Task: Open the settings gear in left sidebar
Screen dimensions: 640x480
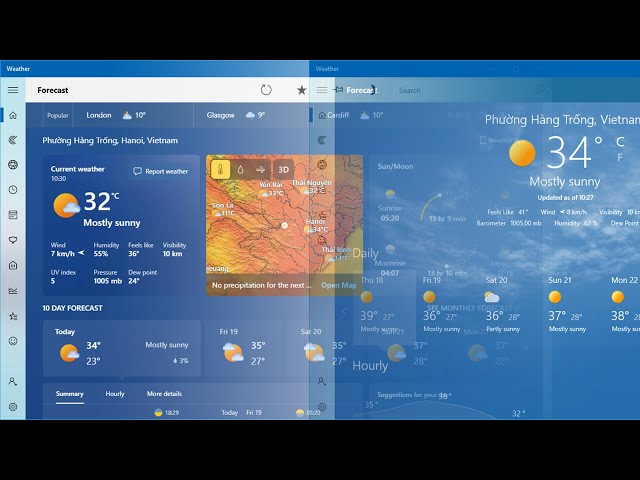Action: point(13,407)
